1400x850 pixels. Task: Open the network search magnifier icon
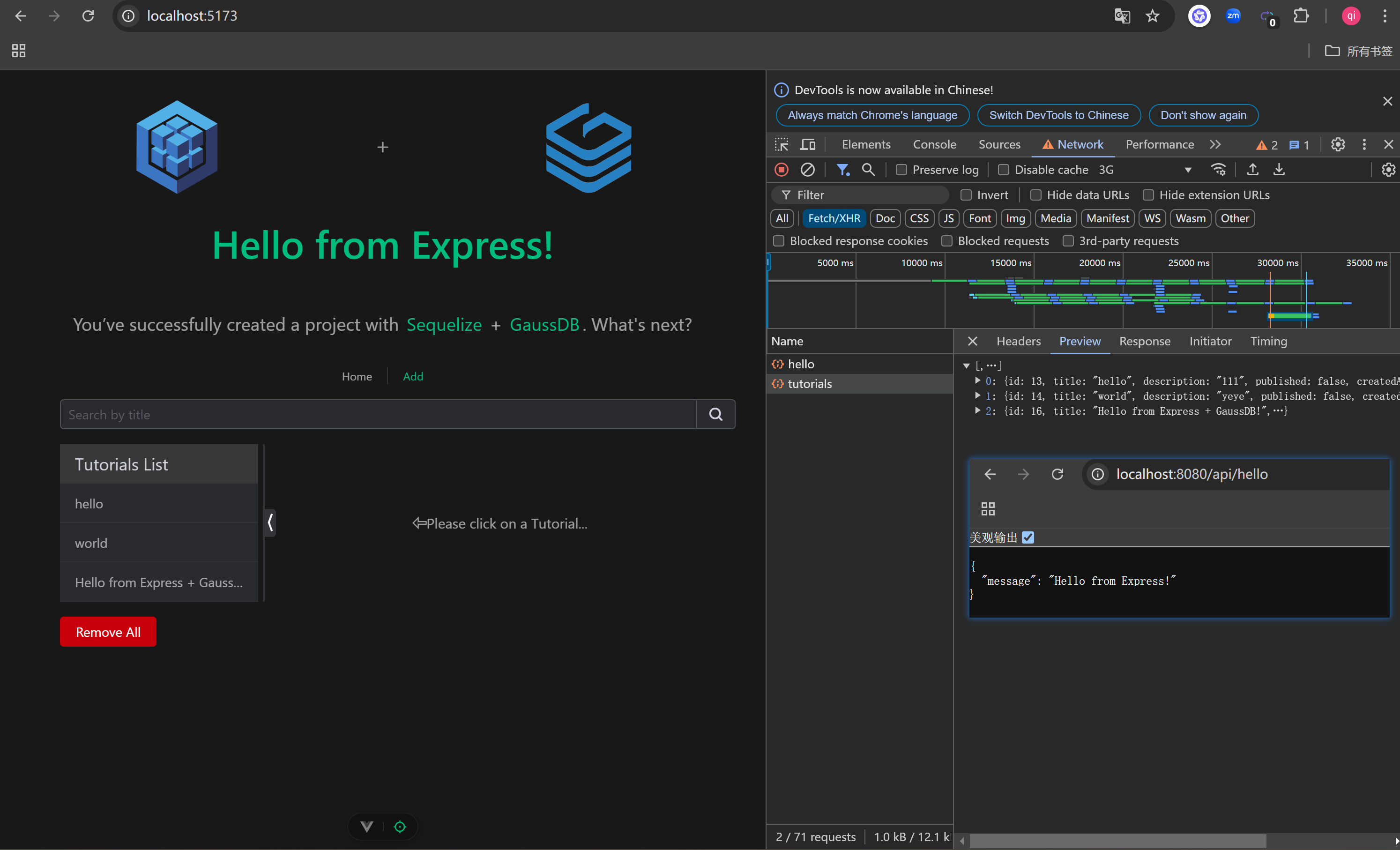click(x=868, y=169)
